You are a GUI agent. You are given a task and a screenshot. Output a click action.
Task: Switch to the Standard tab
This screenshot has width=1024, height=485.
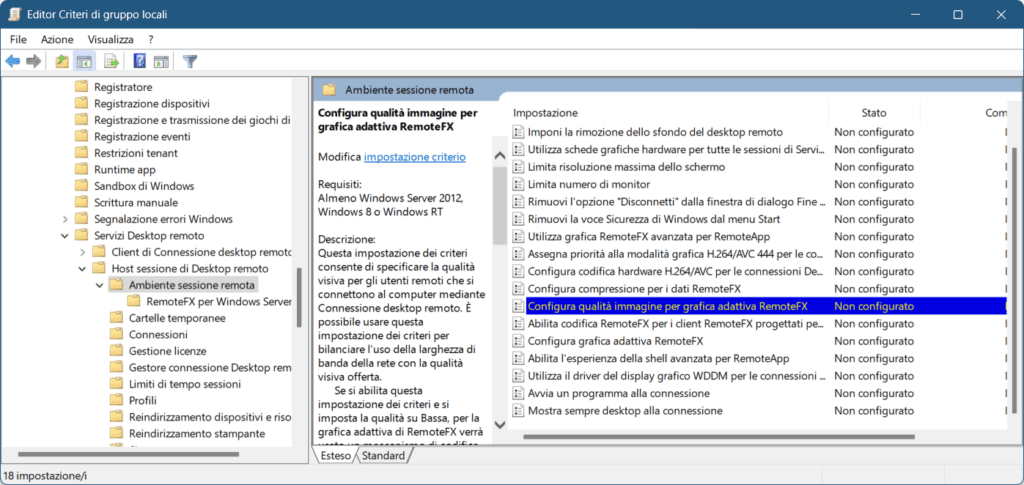[x=383, y=456]
